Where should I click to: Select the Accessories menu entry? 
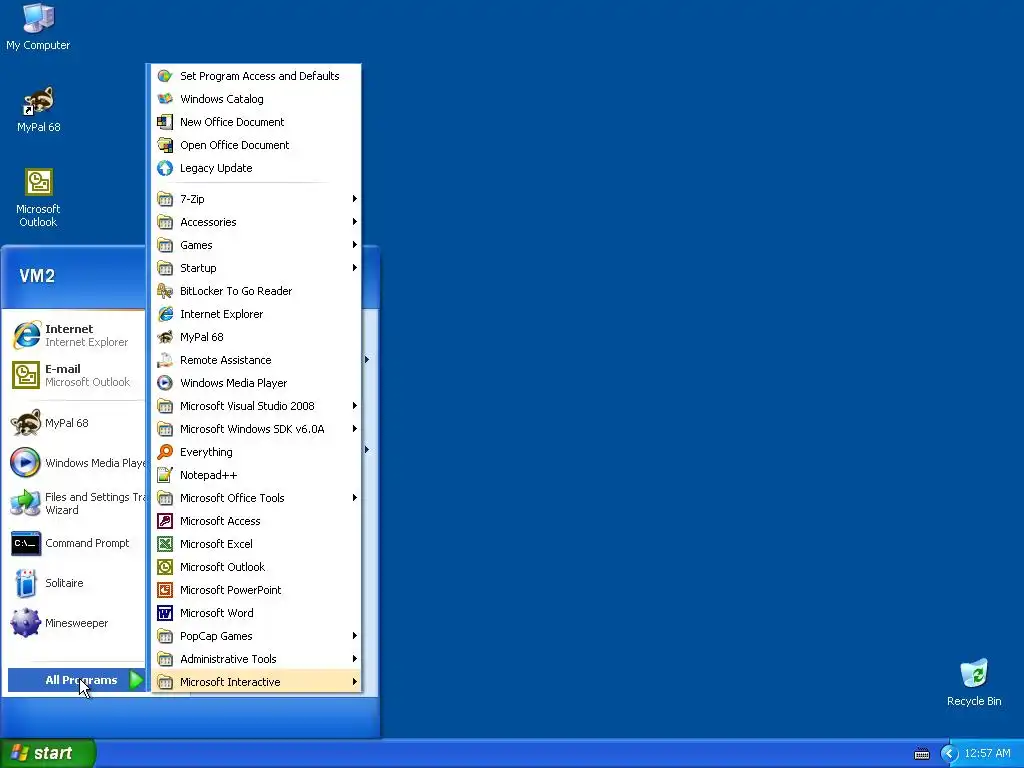coord(257,222)
